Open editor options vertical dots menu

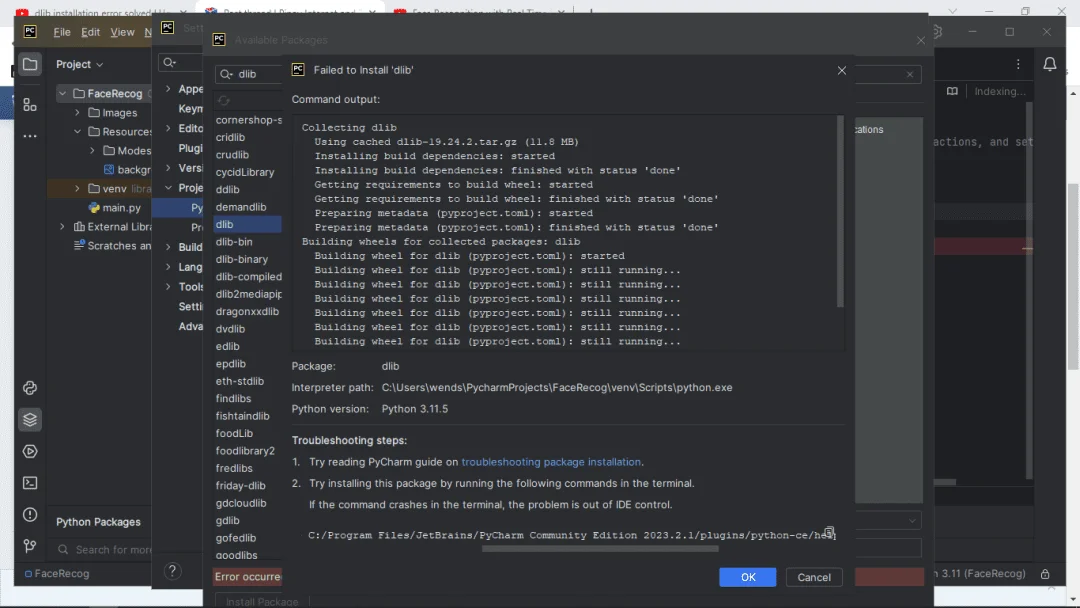click(x=1018, y=64)
